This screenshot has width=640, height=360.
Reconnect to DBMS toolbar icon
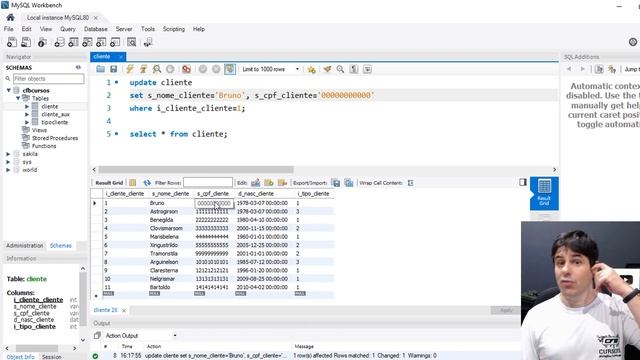[x=148, y=42]
